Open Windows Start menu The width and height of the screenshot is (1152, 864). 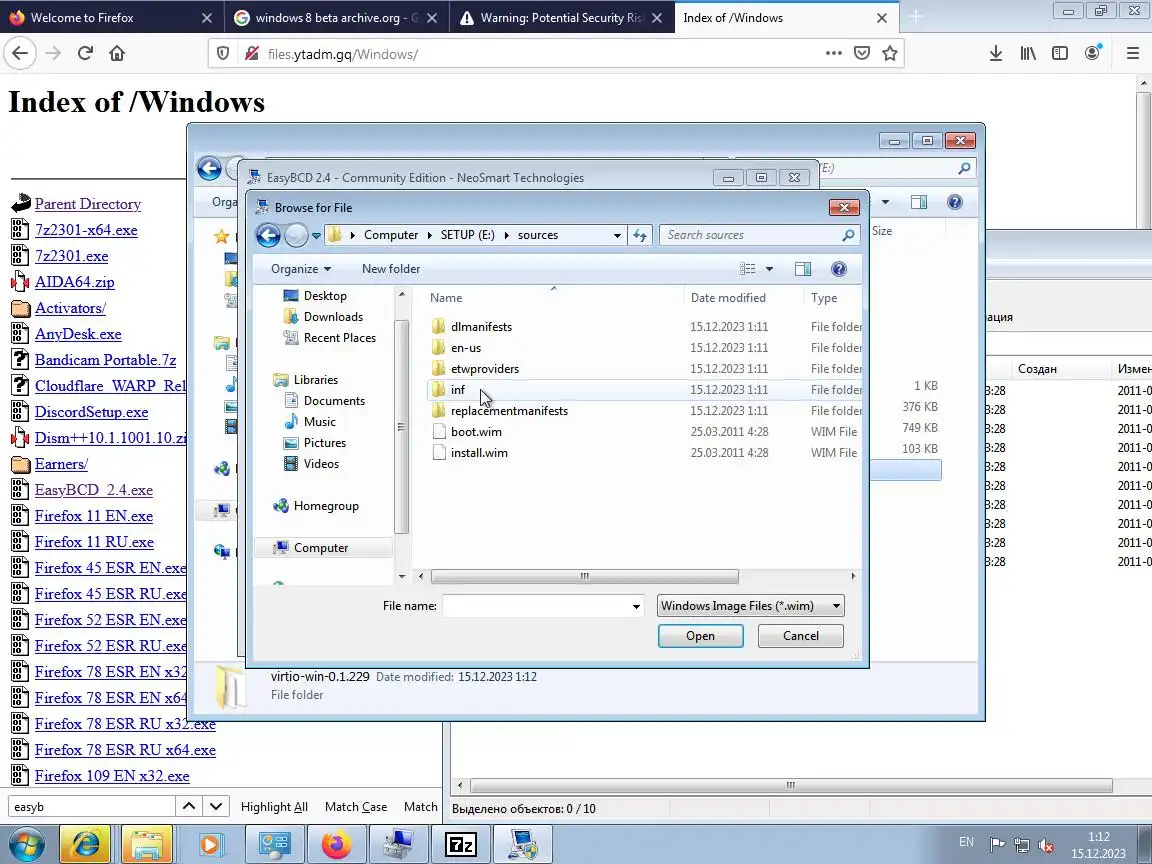[26, 844]
